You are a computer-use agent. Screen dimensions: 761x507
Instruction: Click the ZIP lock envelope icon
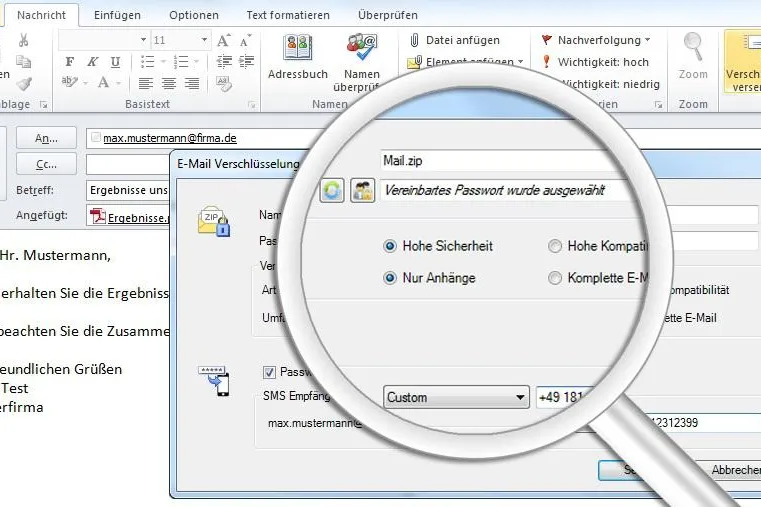(214, 221)
